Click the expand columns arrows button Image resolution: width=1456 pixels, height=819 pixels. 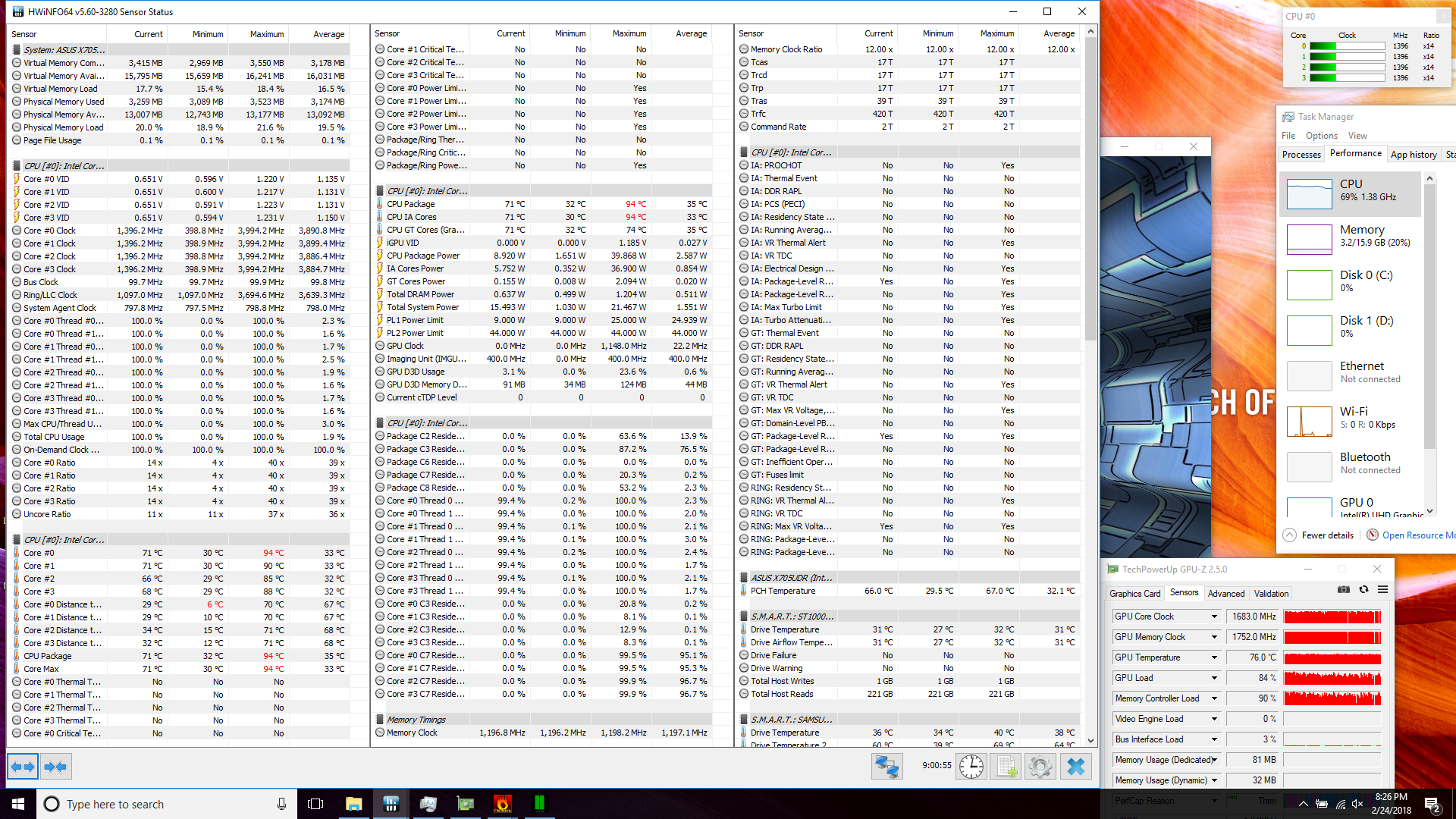(x=23, y=767)
